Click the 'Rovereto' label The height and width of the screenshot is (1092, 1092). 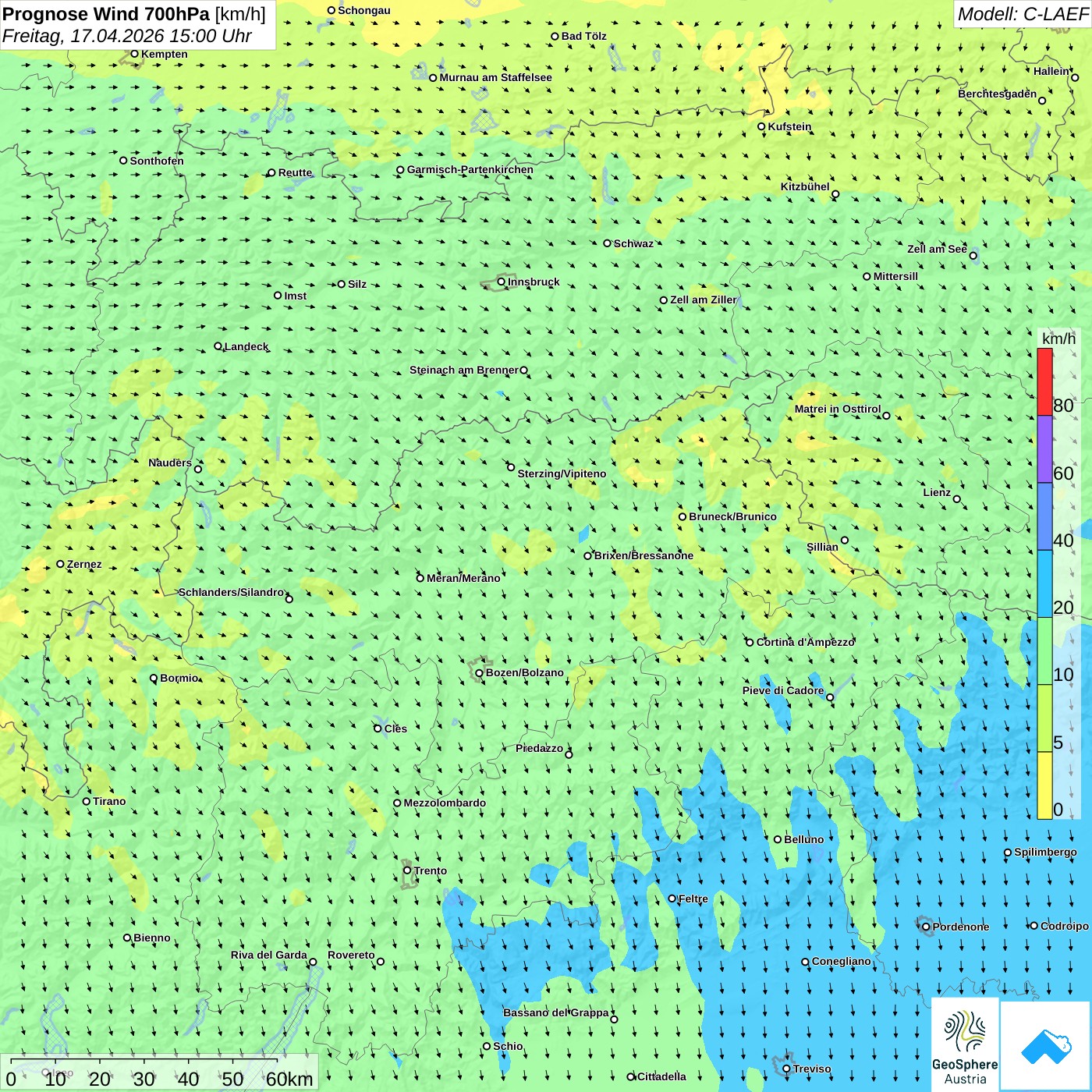(x=351, y=955)
